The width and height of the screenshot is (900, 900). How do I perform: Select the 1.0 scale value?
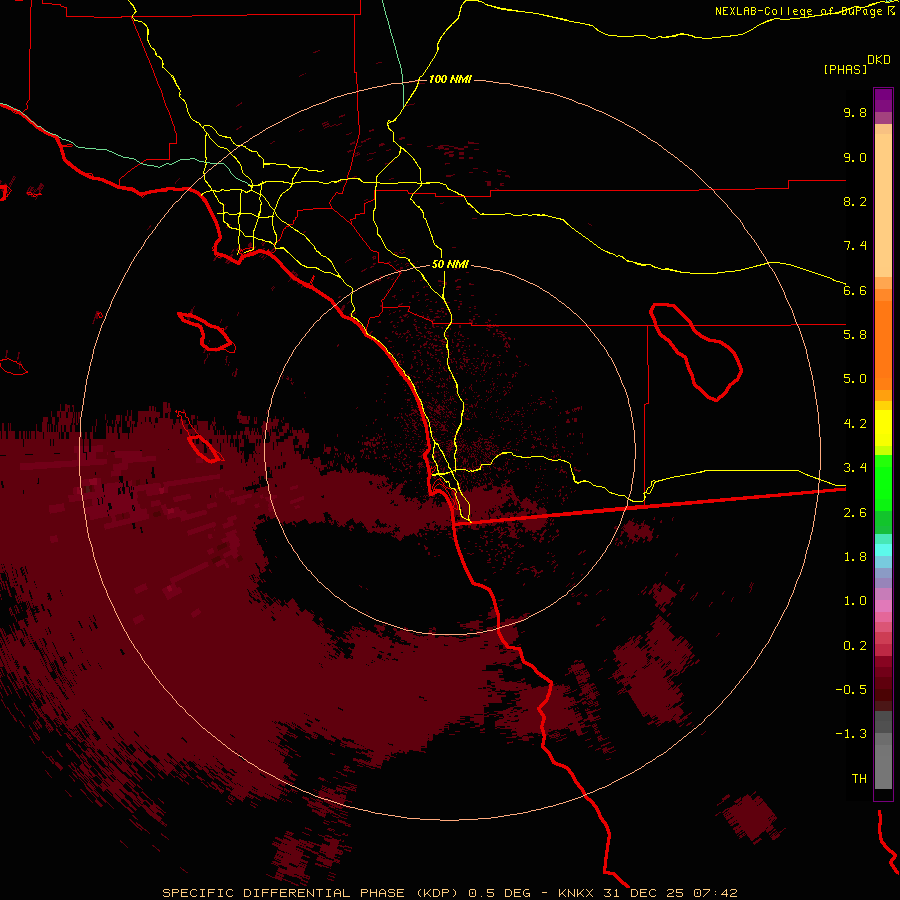click(855, 601)
